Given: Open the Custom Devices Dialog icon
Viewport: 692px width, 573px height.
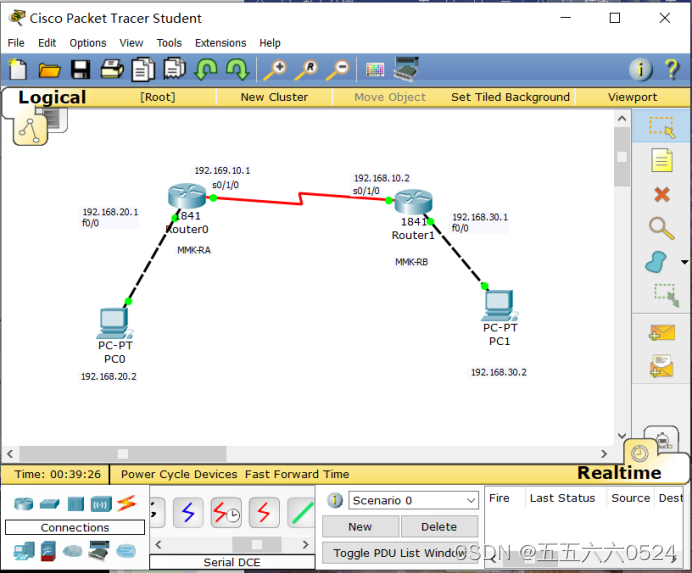Looking at the screenshot, I should [x=406, y=69].
